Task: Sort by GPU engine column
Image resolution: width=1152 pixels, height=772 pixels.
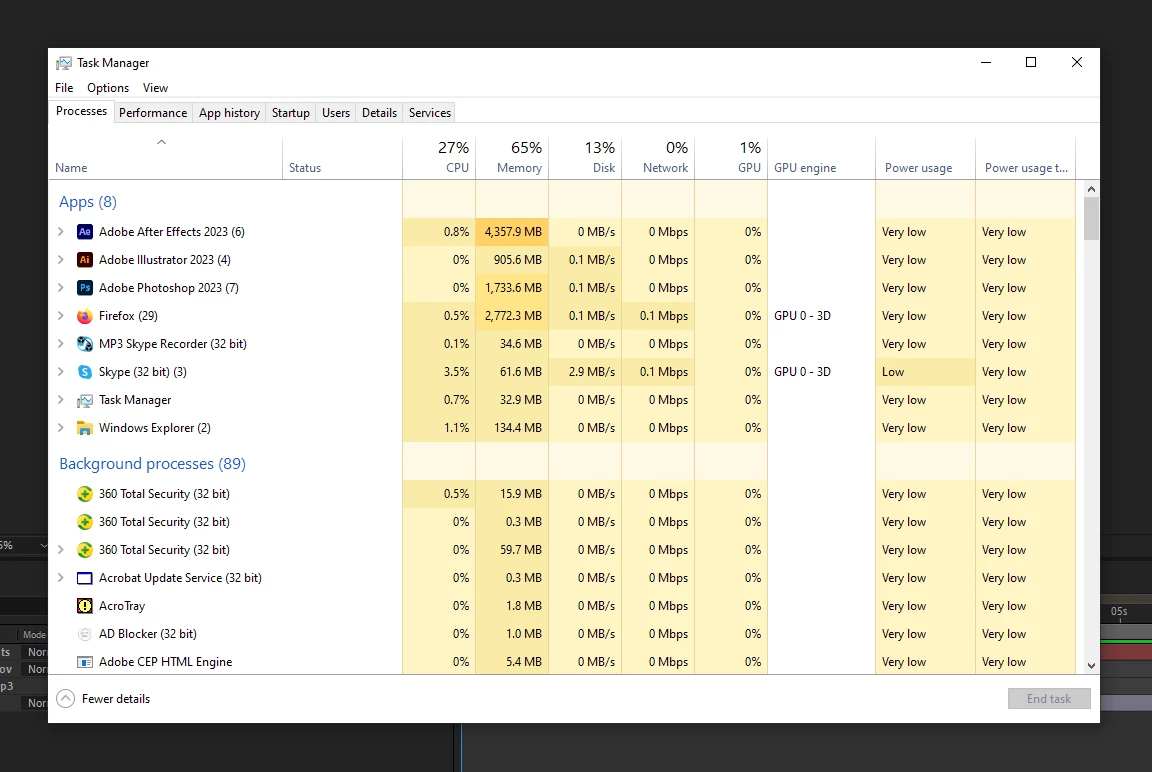Action: (821, 159)
